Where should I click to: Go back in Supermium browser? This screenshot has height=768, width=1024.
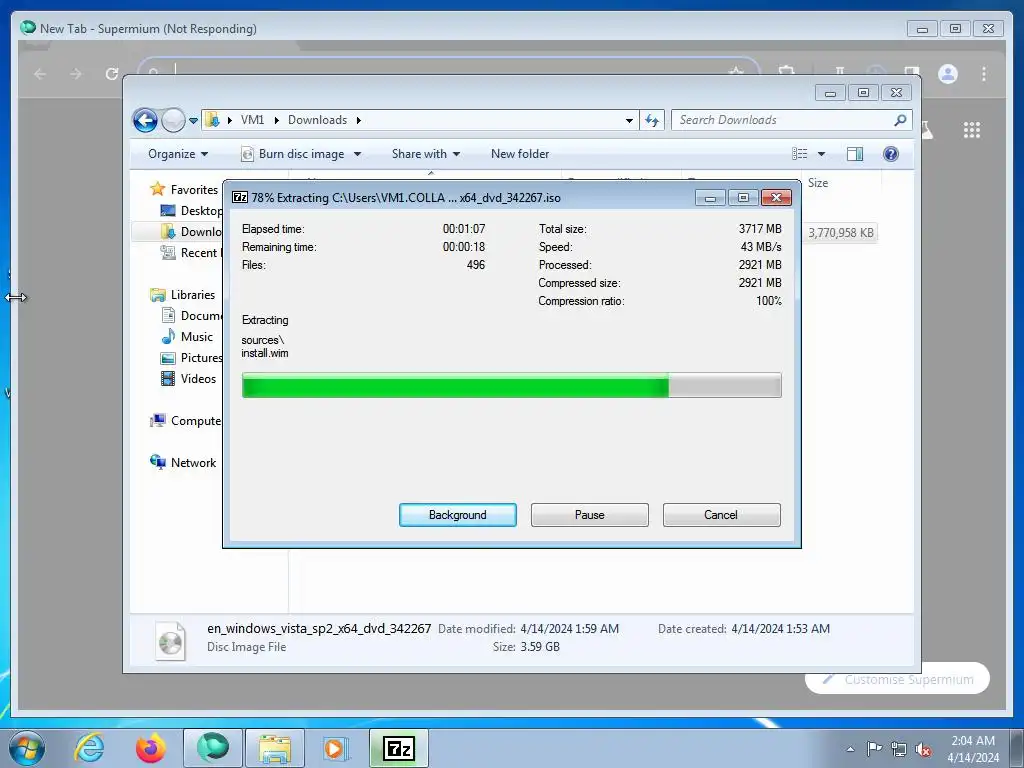click(40, 74)
